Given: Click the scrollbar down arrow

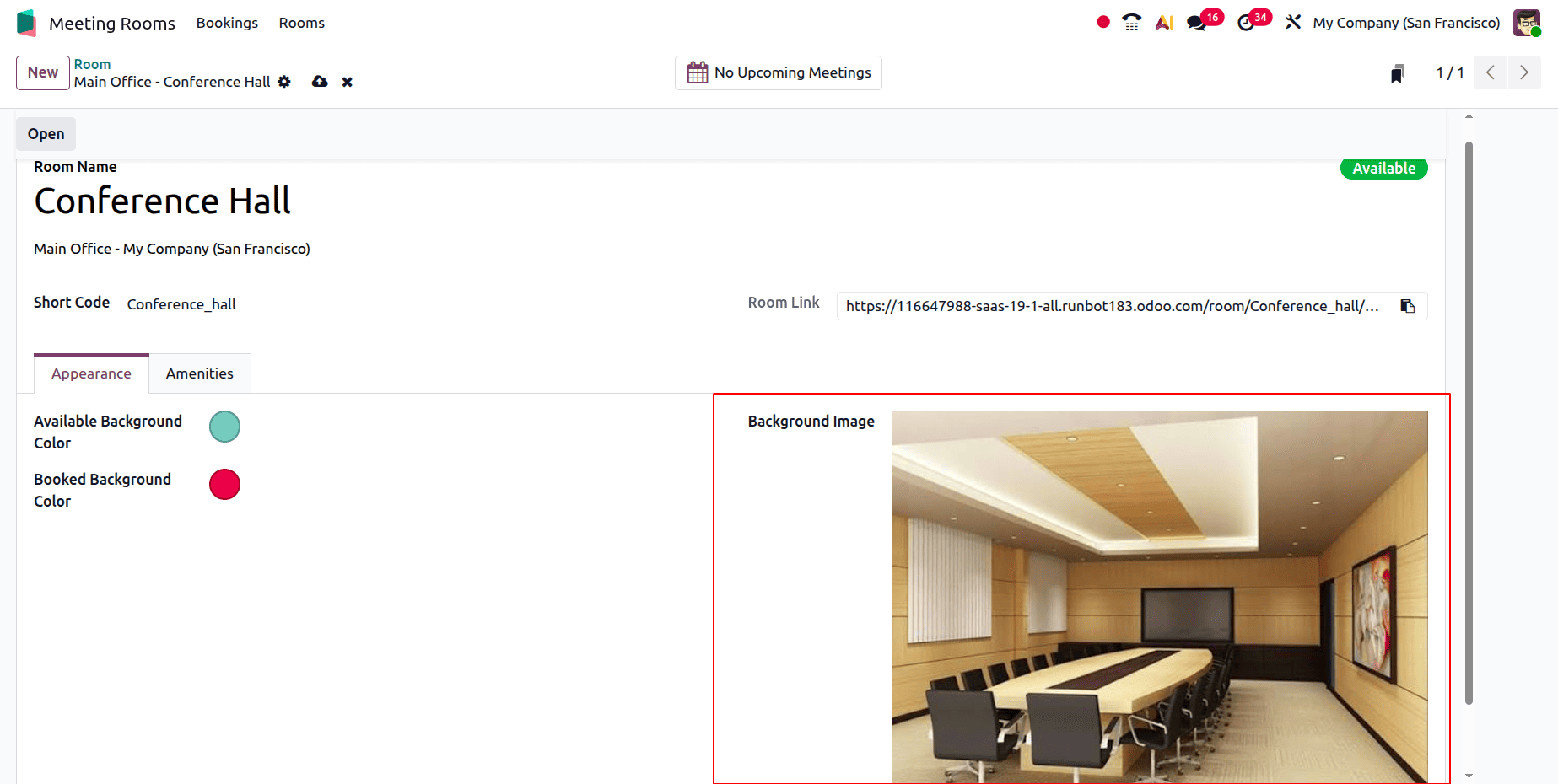Looking at the screenshot, I should tap(1469, 776).
